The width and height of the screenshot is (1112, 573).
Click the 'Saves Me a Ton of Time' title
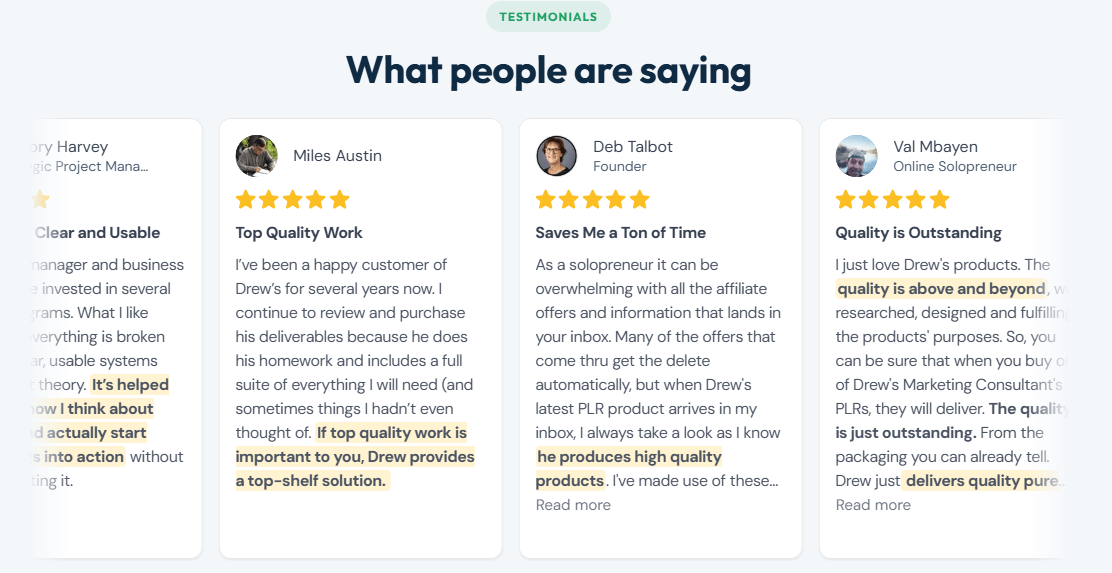[621, 233]
